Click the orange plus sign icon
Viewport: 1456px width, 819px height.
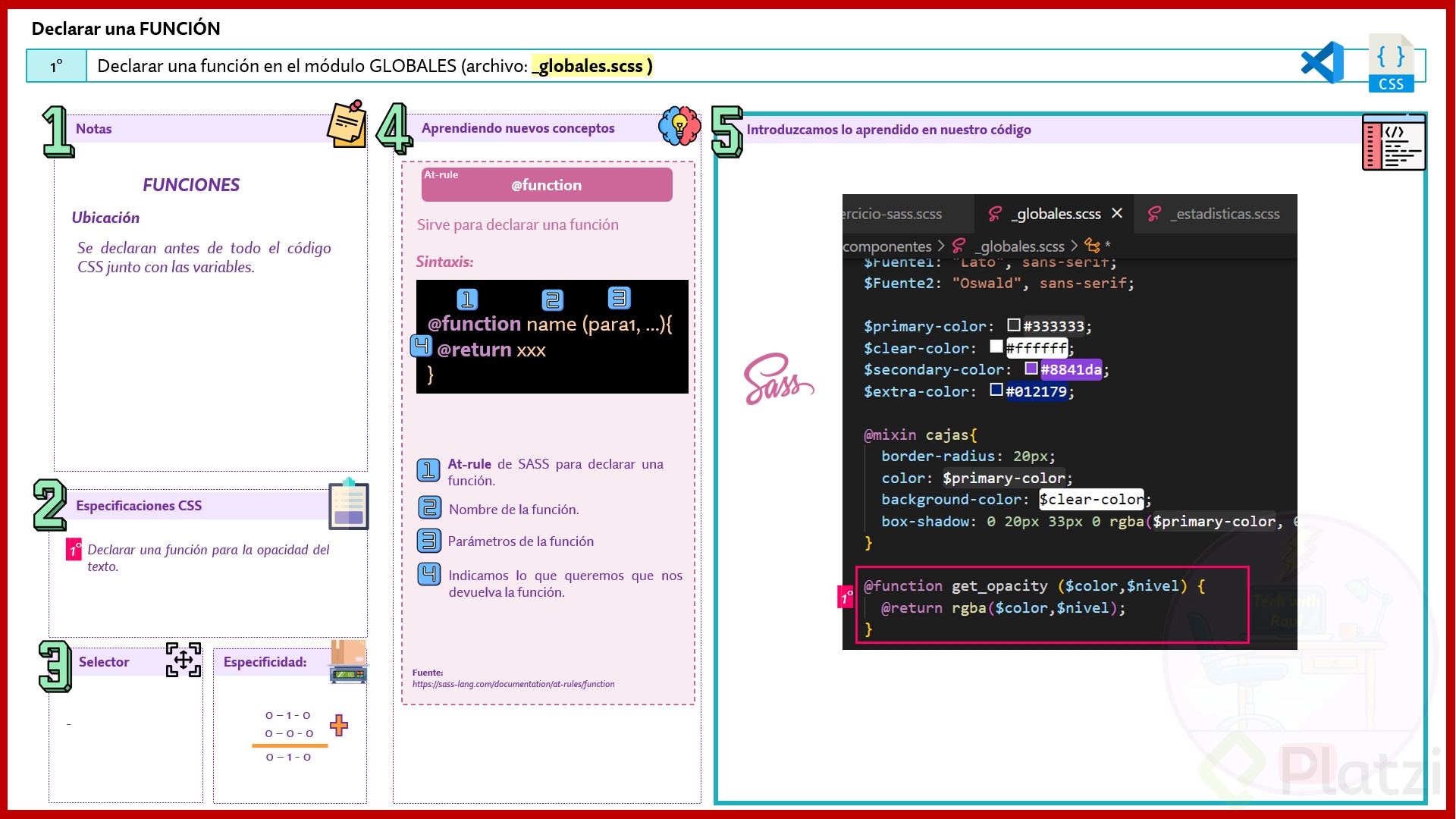[339, 725]
